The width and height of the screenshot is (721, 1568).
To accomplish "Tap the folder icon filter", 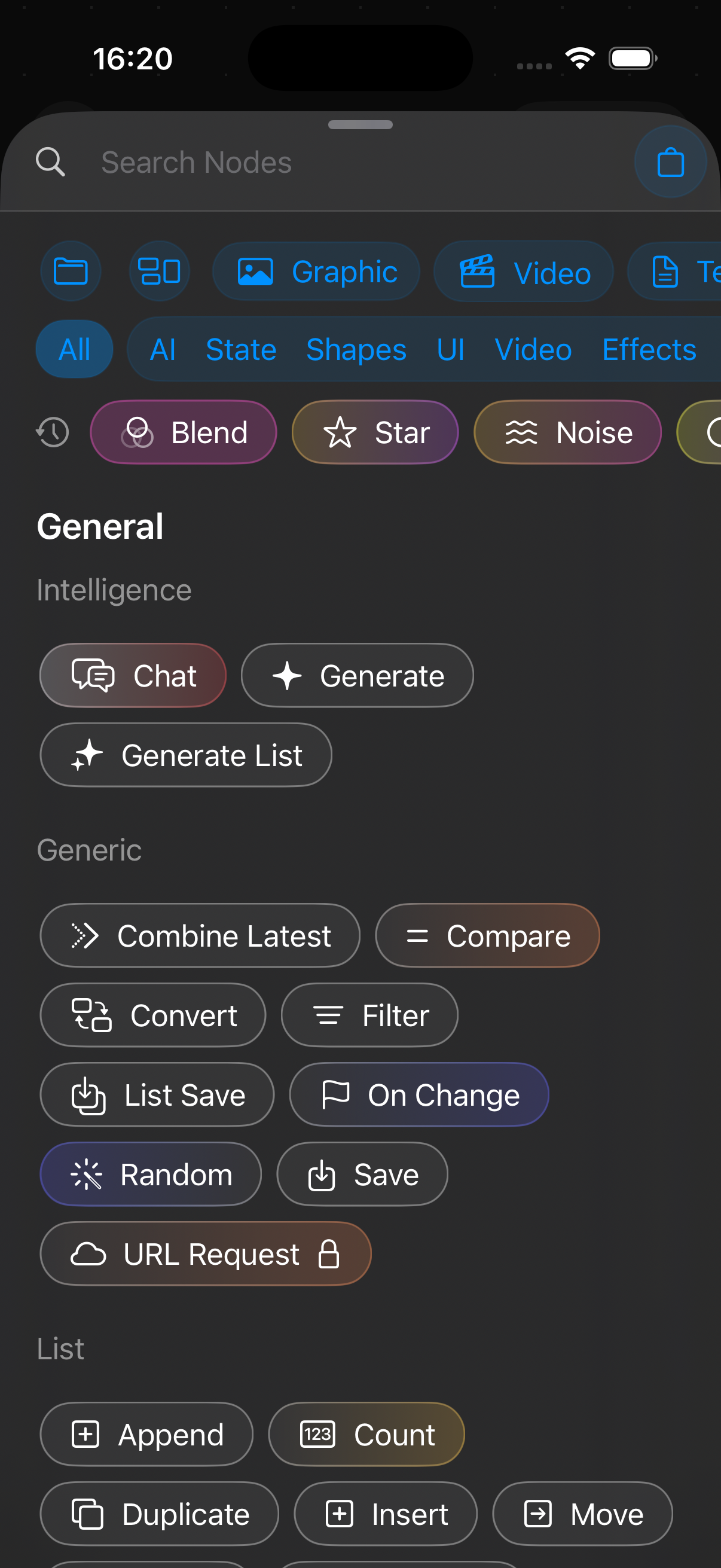I will pos(71,271).
